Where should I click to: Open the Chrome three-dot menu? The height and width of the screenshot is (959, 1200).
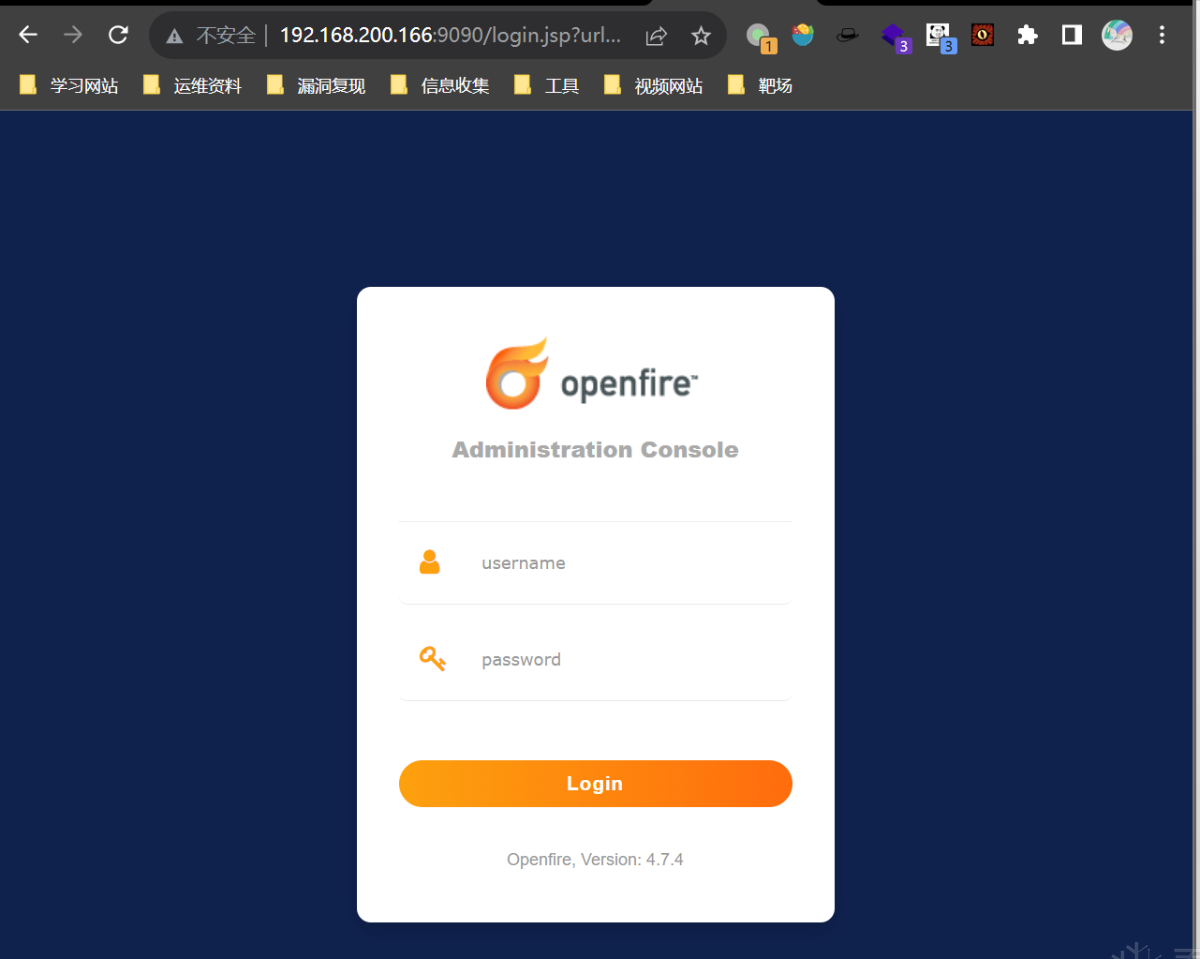click(1162, 35)
